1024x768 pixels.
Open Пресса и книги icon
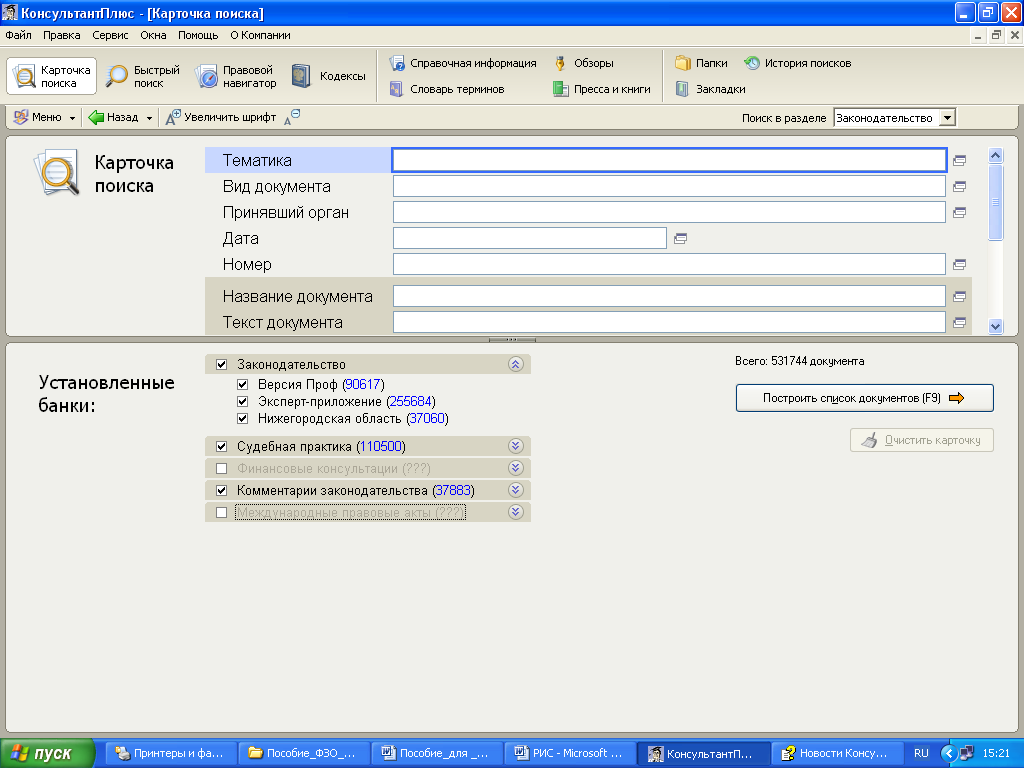click(560, 89)
